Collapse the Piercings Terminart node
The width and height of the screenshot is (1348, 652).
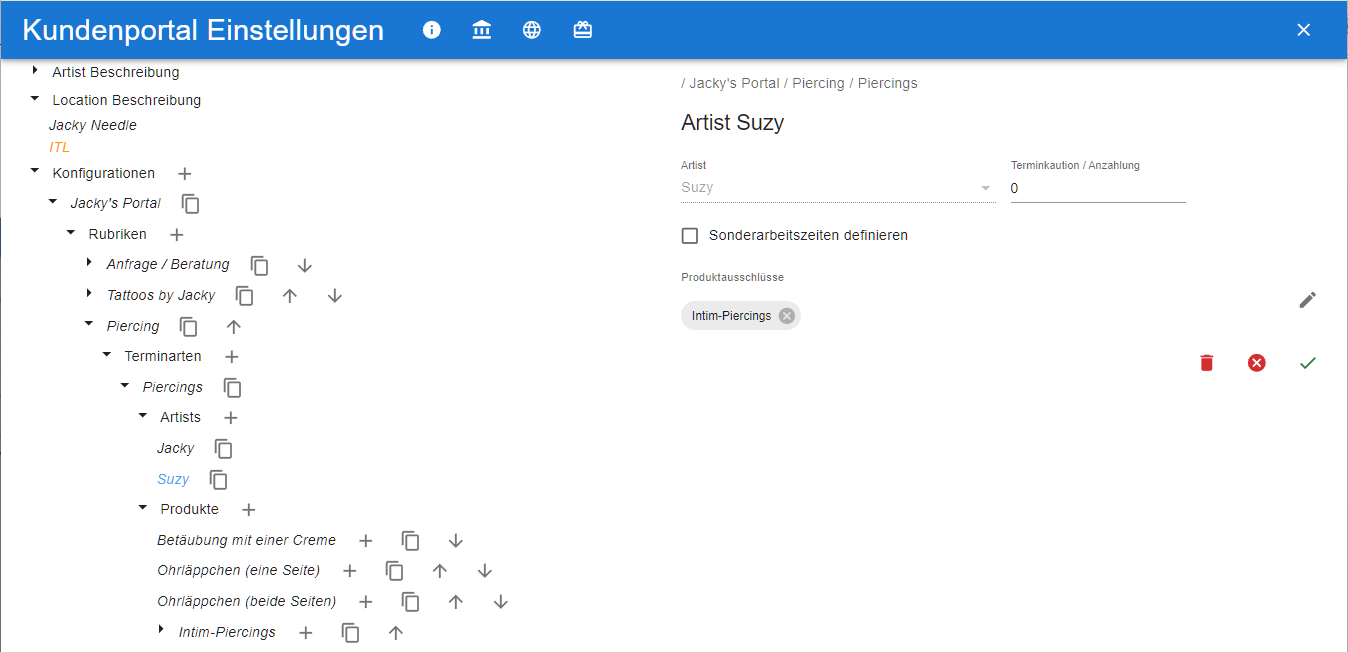tap(125, 385)
